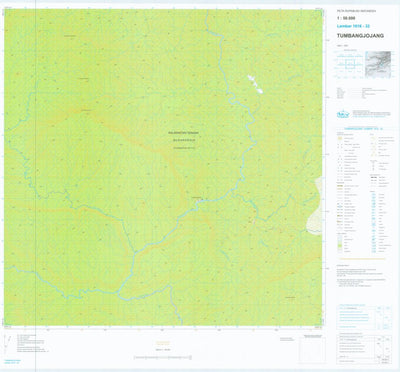The width and height of the screenshot is (400, 372).
Task: Click the 1 : 50.000 scale text
Action: (x=346, y=18)
